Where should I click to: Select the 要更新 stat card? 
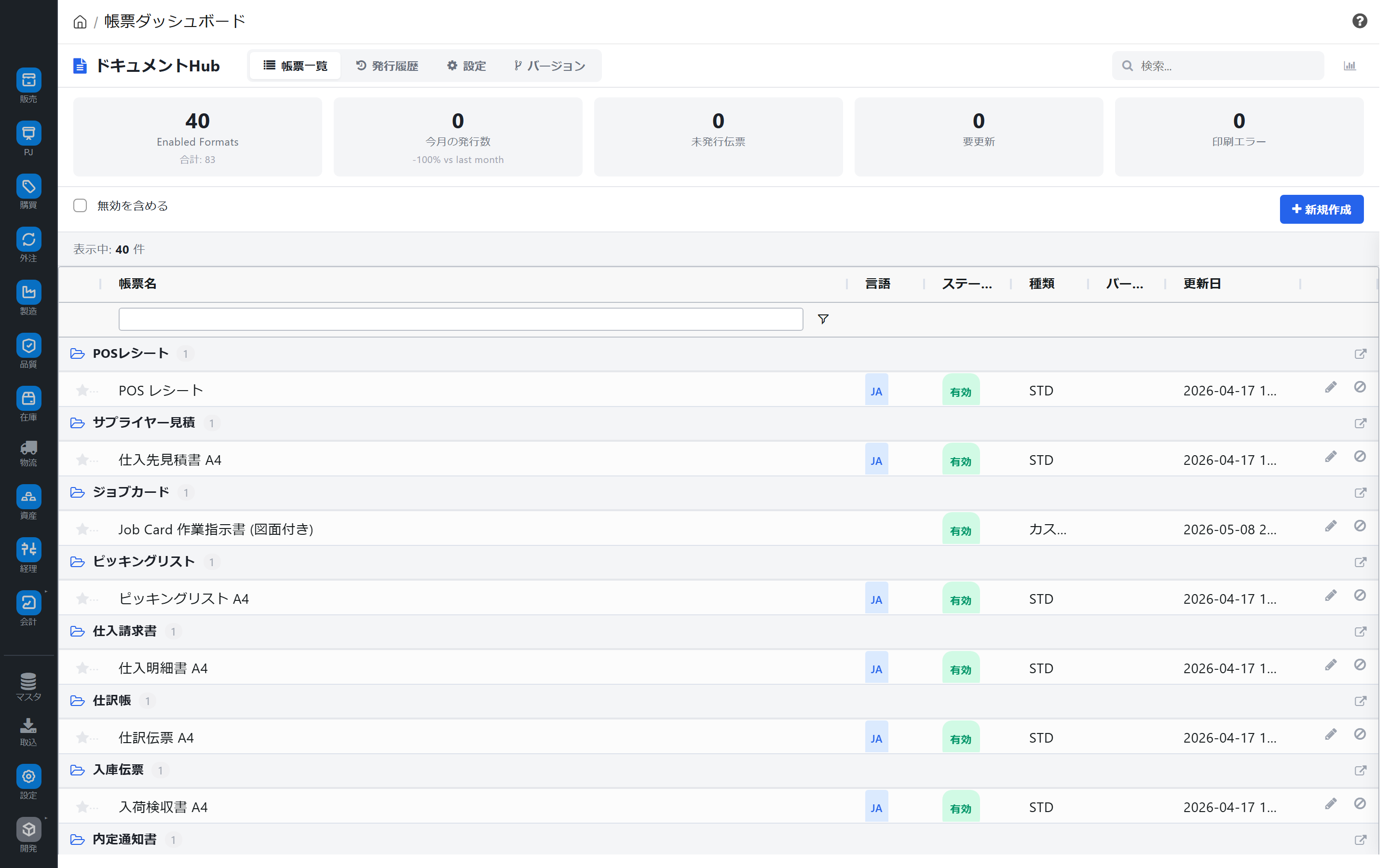click(x=978, y=136)
